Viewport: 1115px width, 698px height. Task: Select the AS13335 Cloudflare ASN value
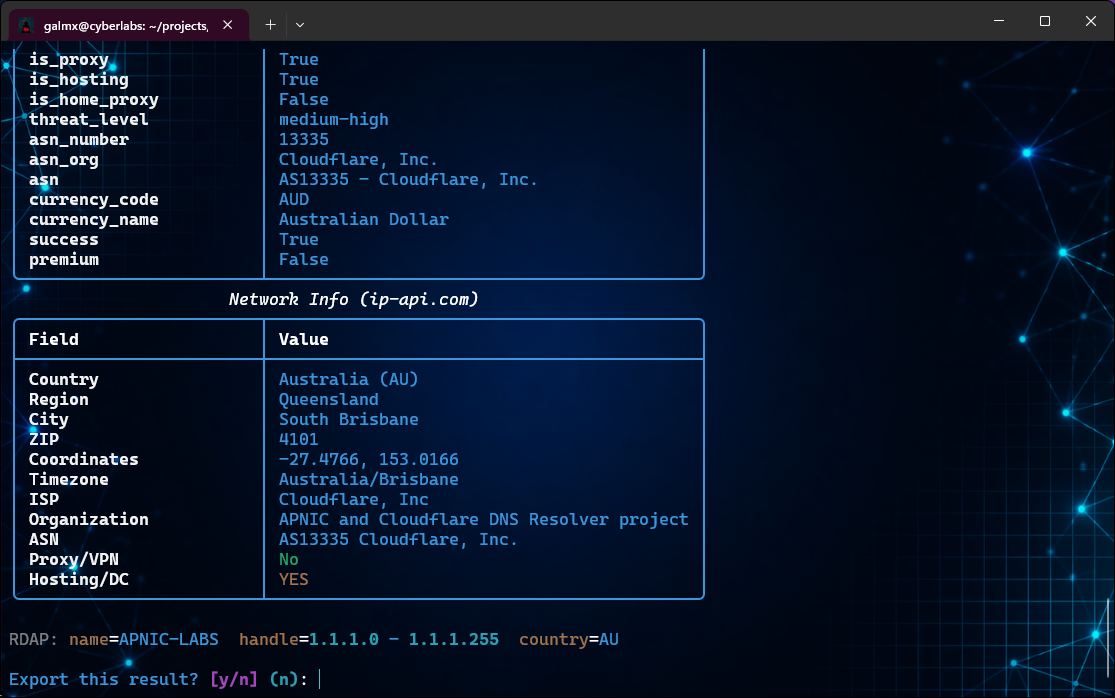point(398,539)
